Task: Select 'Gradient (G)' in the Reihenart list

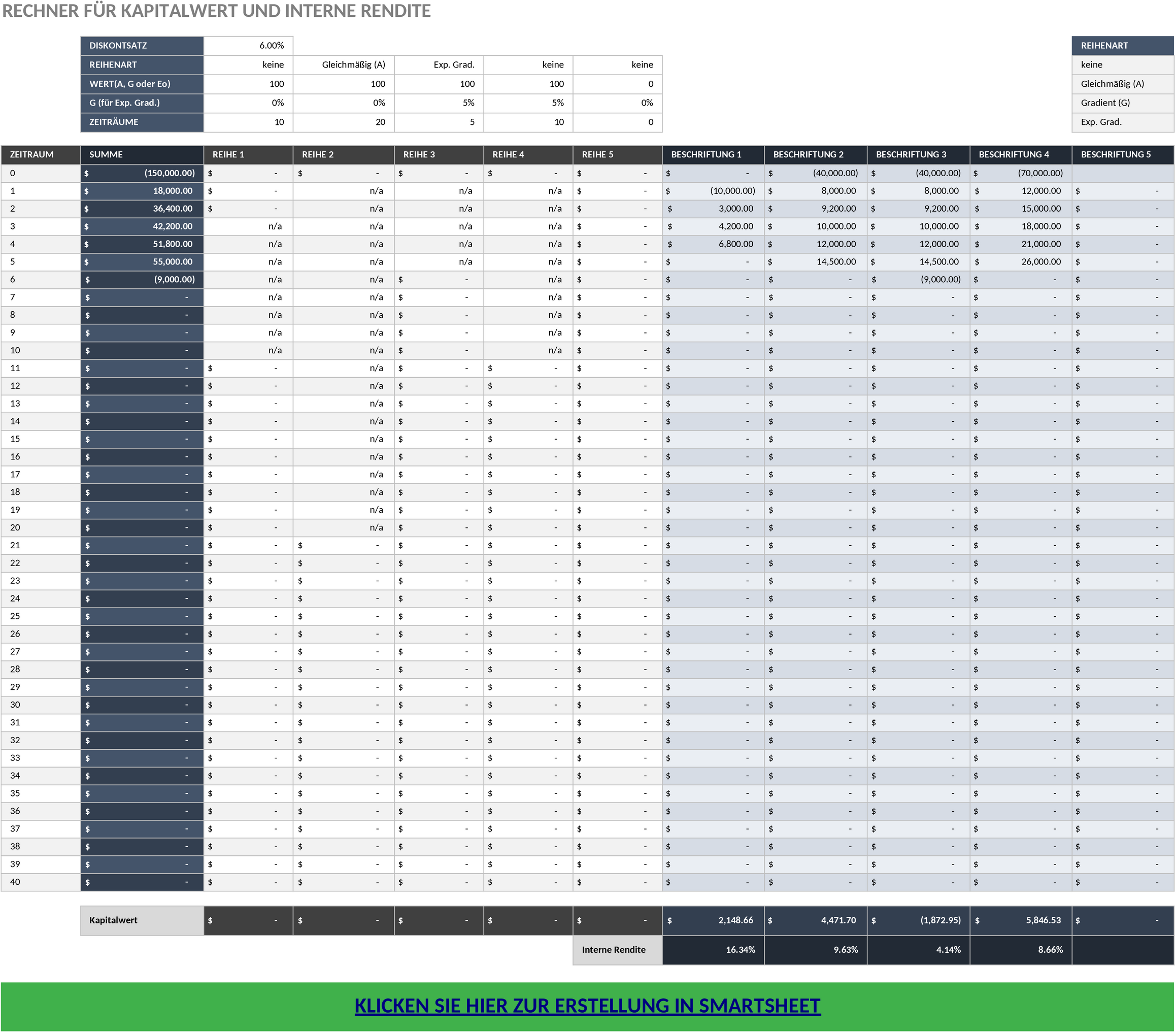Action: (1123, 103)
